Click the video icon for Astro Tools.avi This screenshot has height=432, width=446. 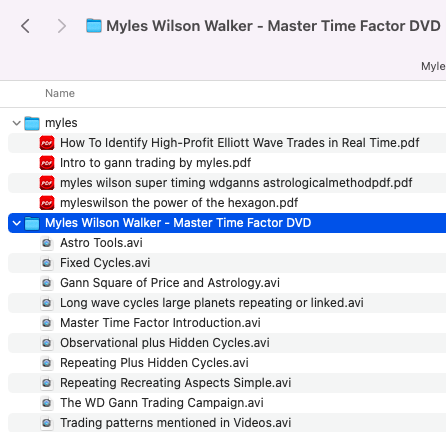point(47,243)
